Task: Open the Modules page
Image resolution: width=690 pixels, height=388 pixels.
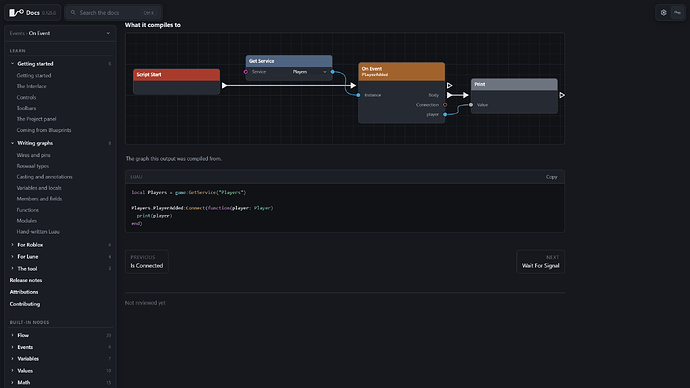Action: (27, 221)
